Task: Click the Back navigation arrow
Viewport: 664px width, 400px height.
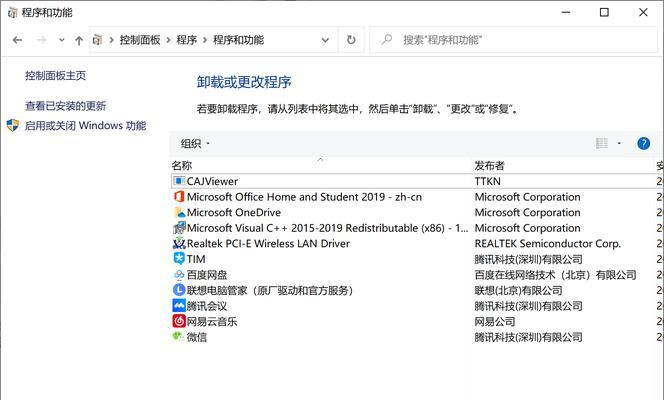Action: pos(17,40)
